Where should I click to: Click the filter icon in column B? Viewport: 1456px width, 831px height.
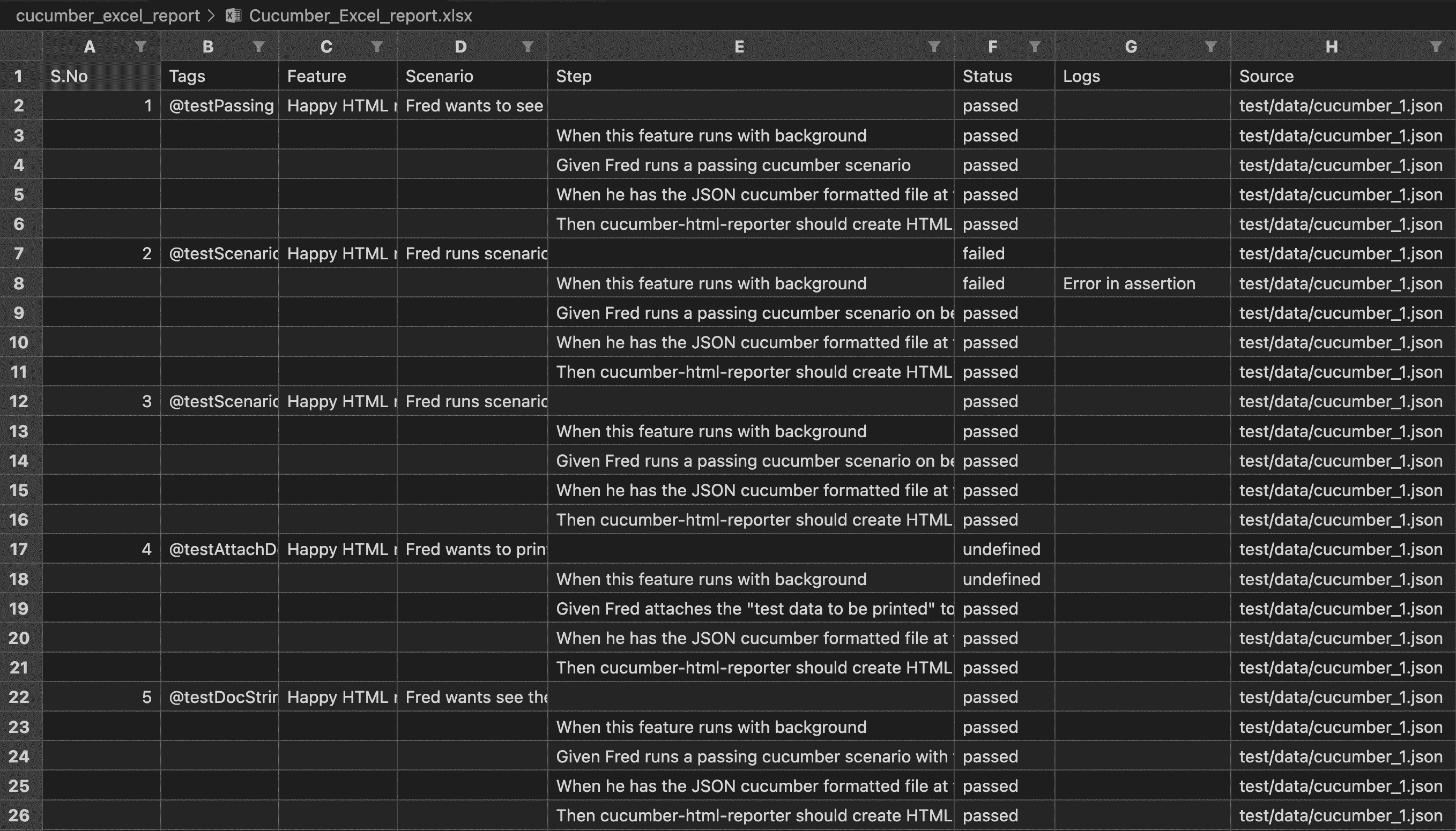258,47
